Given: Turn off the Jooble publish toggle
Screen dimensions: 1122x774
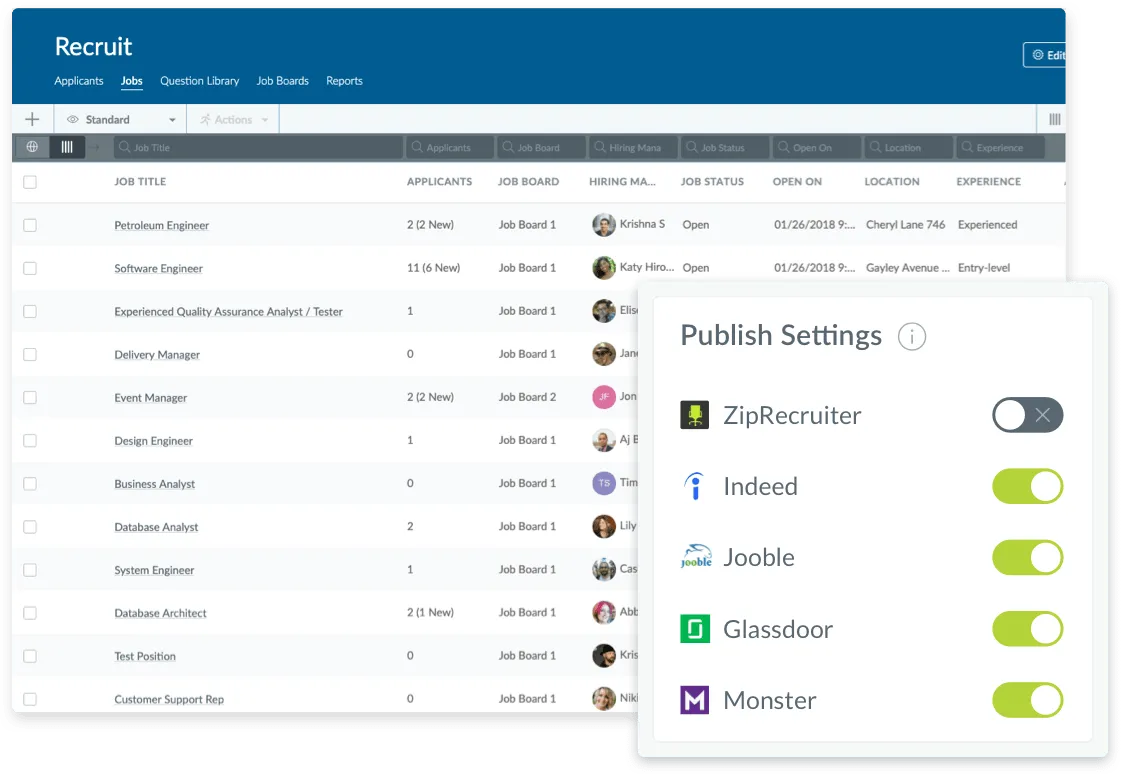Looking at the screenshot, I should [1028, 557].
